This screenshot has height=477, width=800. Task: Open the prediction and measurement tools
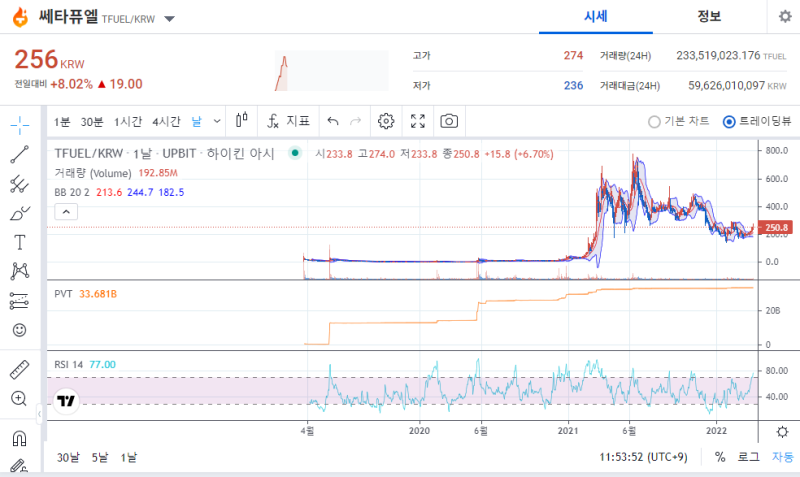pos(19,301)
